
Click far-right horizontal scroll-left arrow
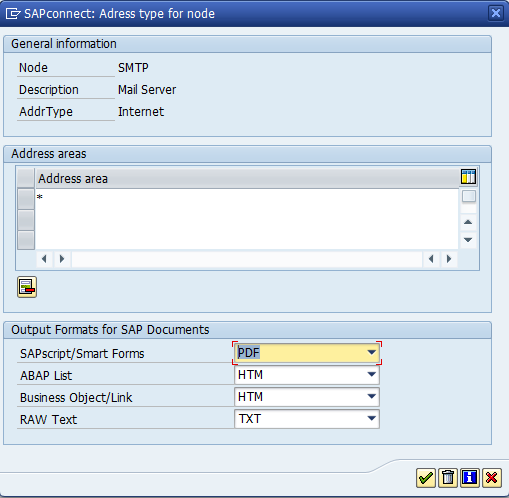coord(431,259)
